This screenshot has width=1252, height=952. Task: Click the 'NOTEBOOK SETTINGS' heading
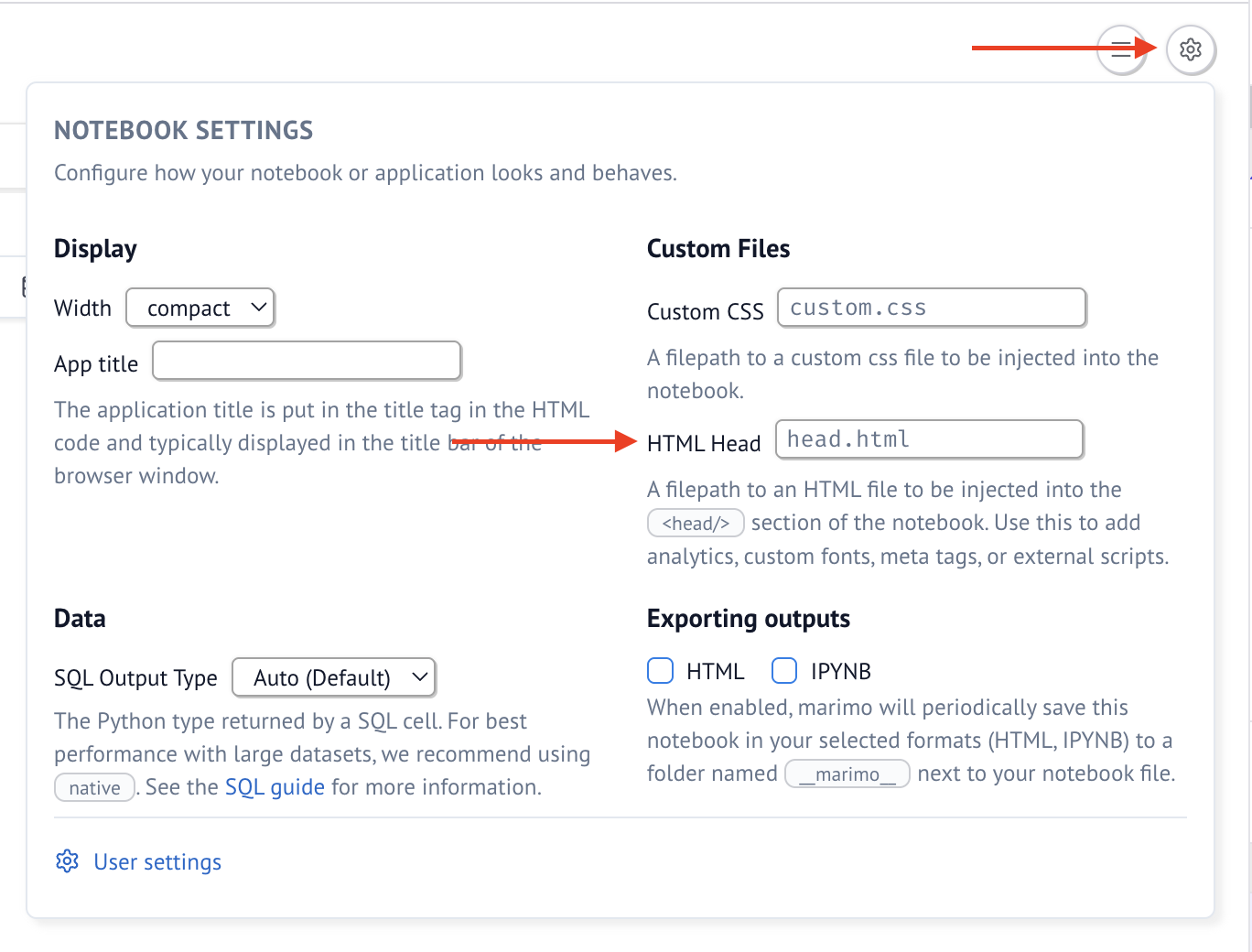[184, 130]
